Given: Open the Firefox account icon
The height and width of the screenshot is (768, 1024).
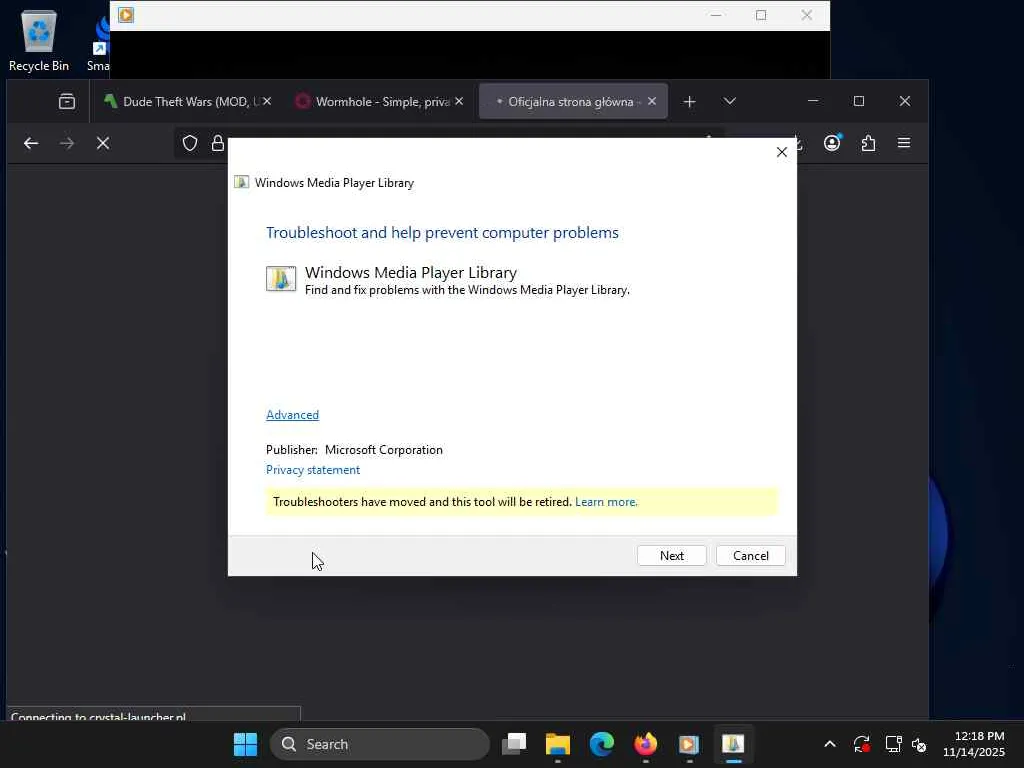Looking at the screenshot, I should tap(832, 143).
